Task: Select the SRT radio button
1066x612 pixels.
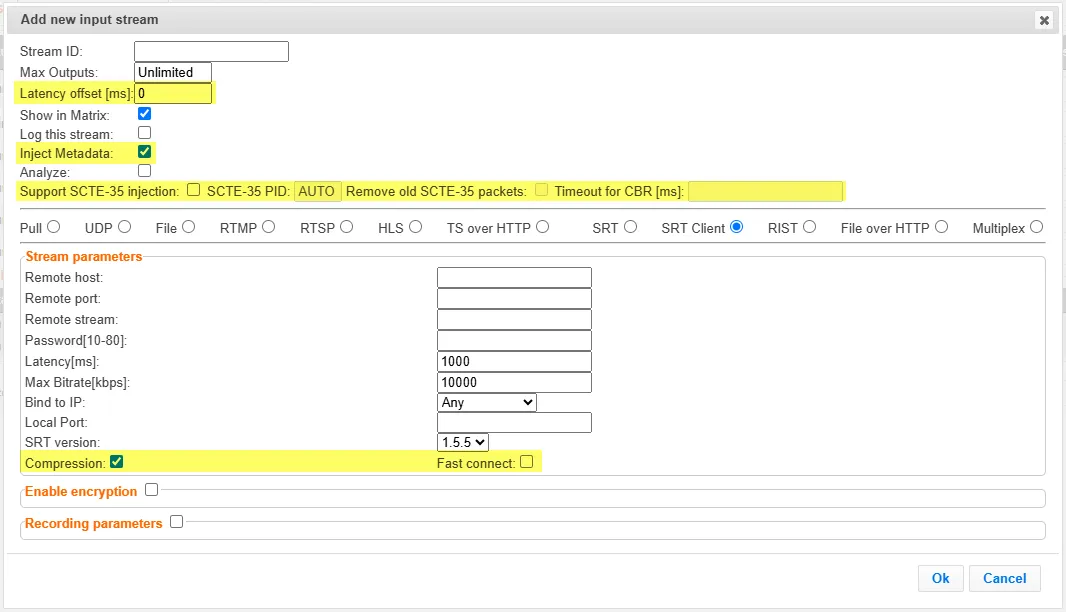Action: (x=631, y=227)
